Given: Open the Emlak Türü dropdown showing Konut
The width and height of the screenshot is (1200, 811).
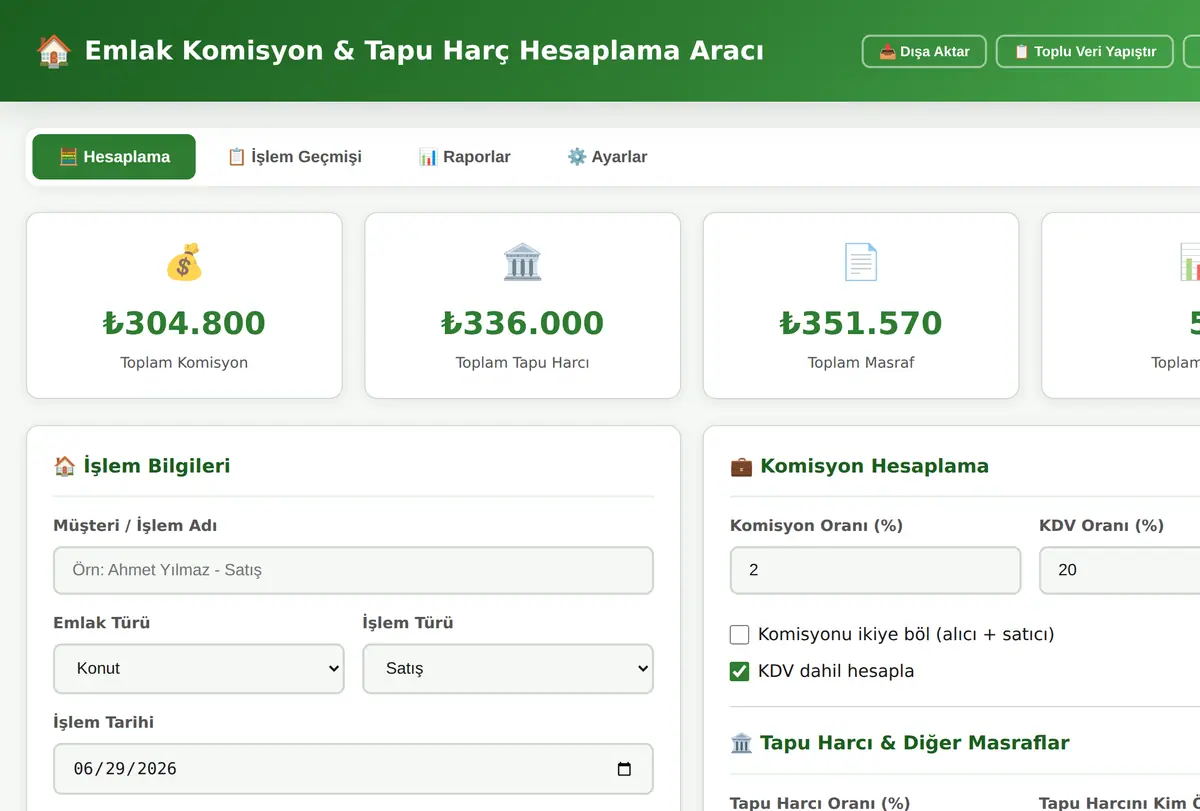Looking at the screenshot, I should coord(199,669).
